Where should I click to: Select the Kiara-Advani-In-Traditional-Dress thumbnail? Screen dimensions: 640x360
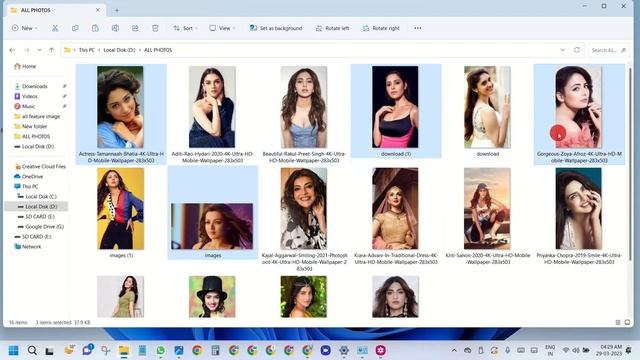tap(395, 209)
